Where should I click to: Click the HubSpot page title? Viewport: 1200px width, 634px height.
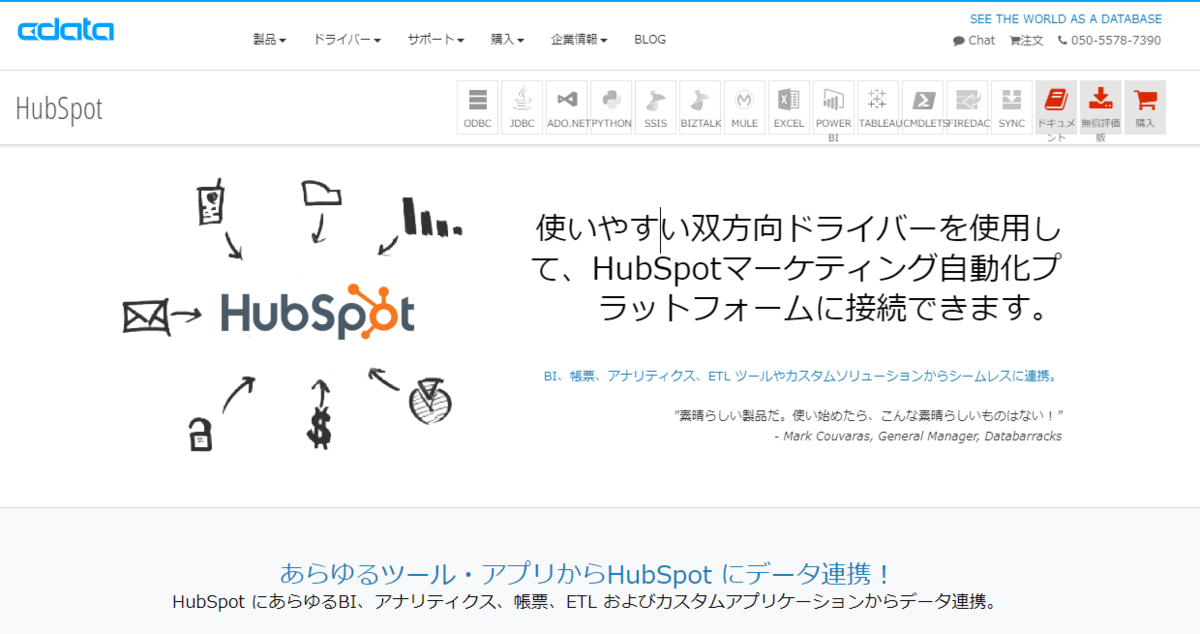pyautogui.click(x=59, y=109)
